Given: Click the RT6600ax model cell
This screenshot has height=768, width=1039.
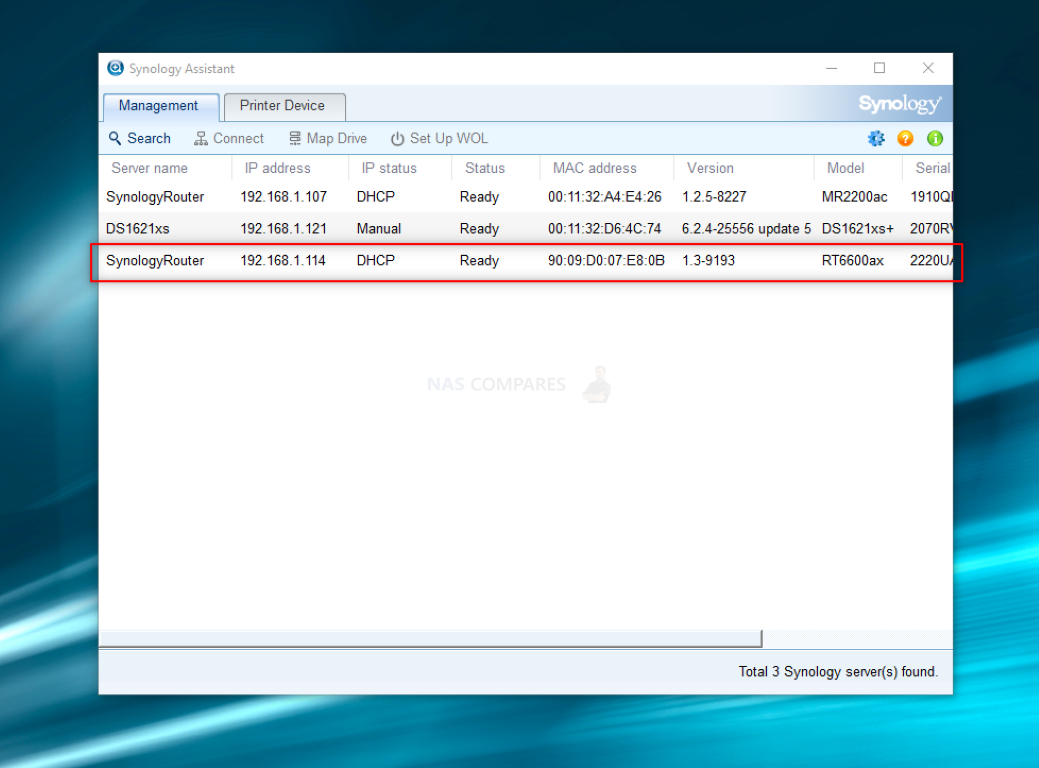Looking at the screenshot, I should tap(853, 260).
